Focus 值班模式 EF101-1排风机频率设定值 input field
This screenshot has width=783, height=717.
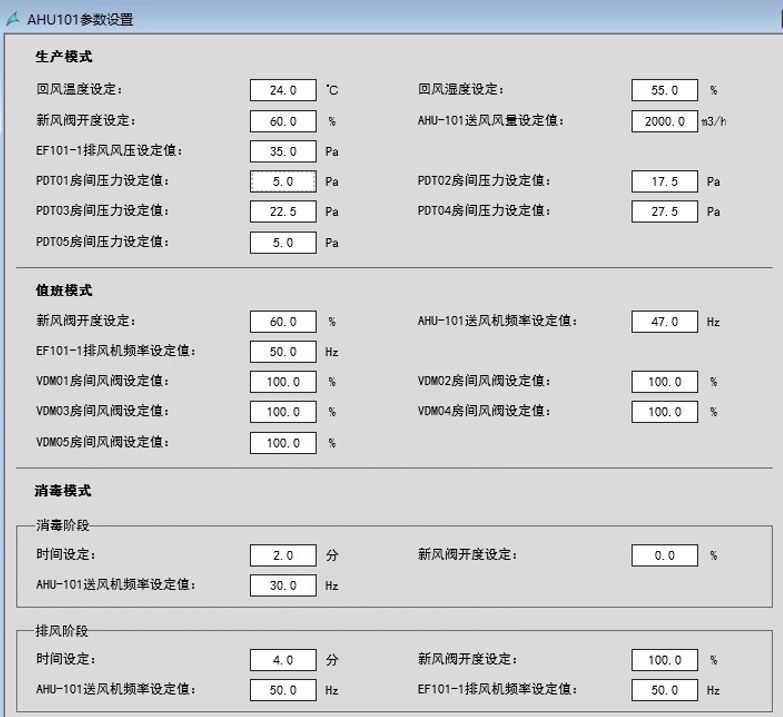[283, 352]
